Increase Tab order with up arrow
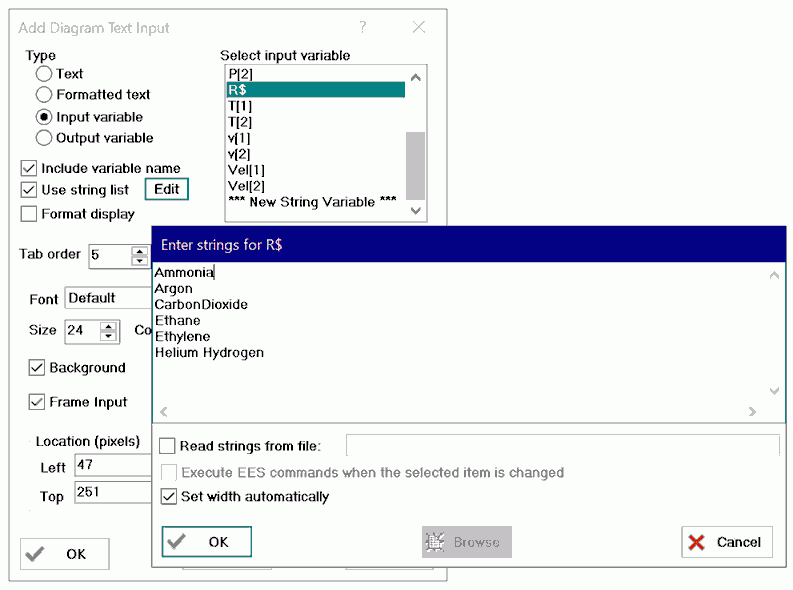The width and height of the screenshot is (793, 590). click(x=140, y=250)
